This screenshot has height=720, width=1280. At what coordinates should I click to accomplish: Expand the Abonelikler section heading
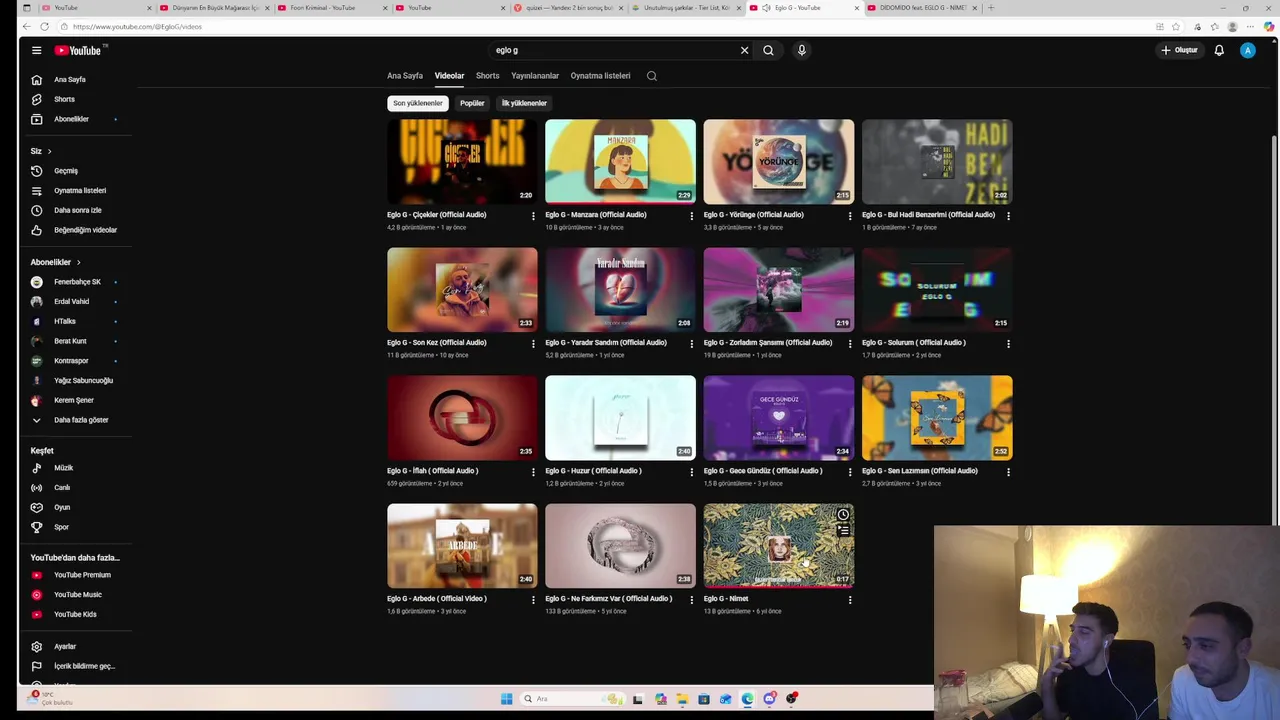tap(56, 262)
